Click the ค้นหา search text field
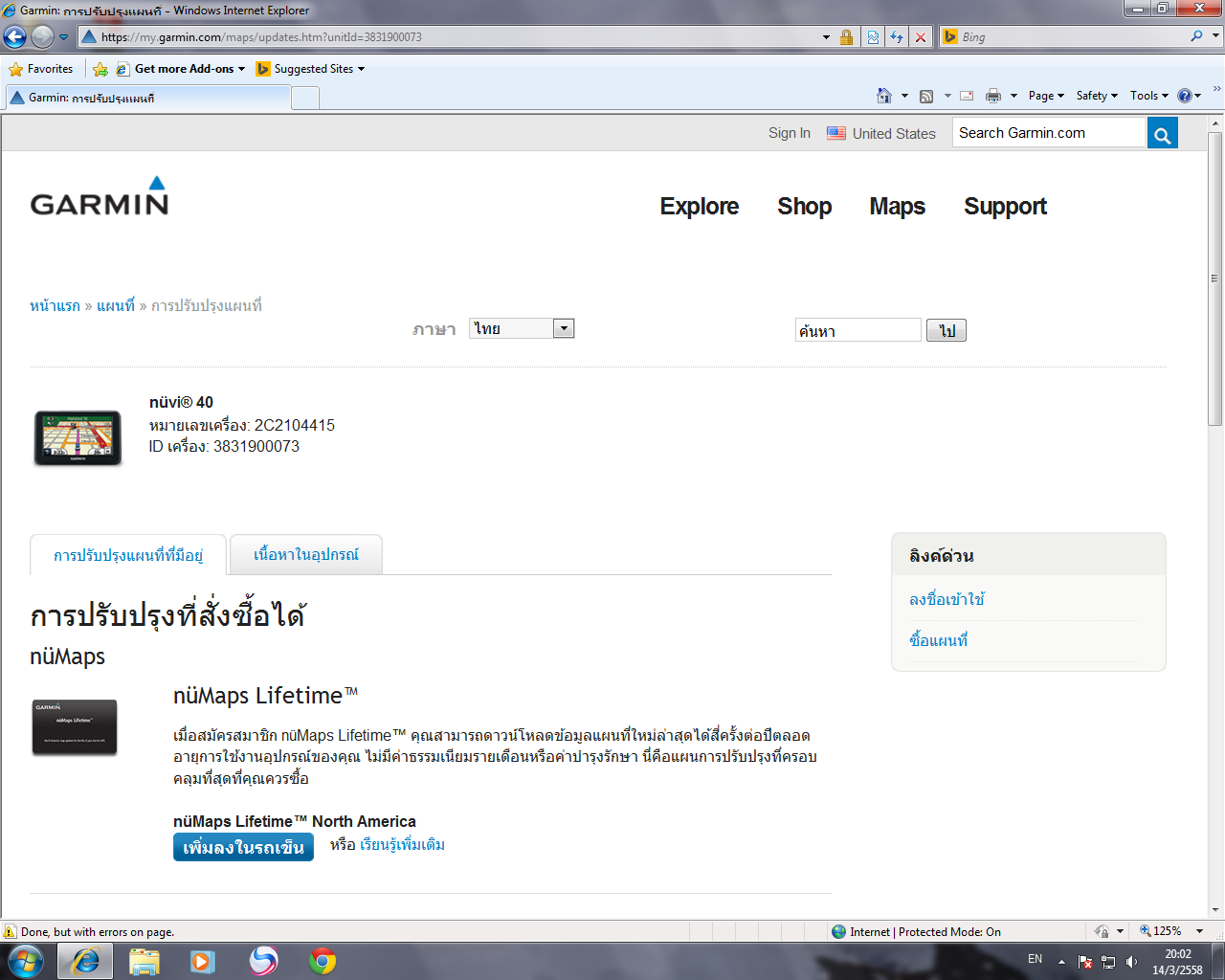1225x980 pixels. (x=858, y=330)
